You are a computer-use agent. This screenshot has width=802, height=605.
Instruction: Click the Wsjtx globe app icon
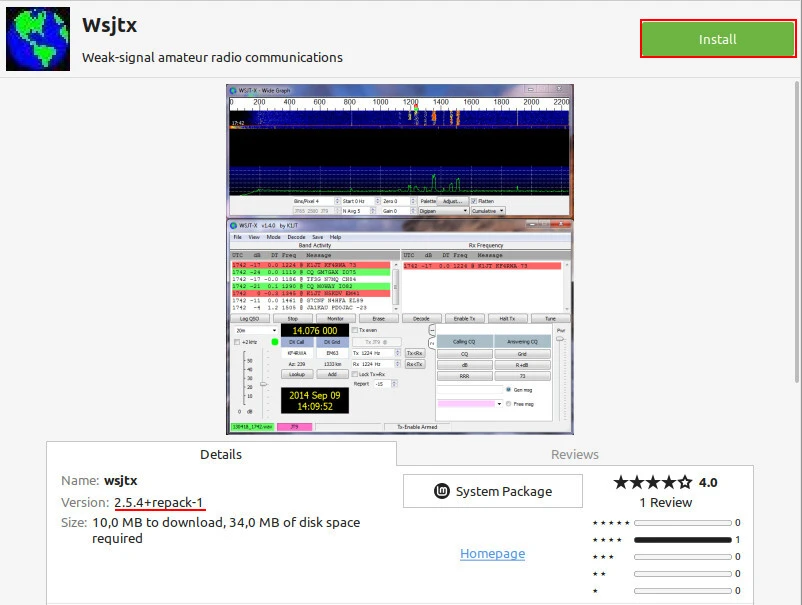(38, 39)
